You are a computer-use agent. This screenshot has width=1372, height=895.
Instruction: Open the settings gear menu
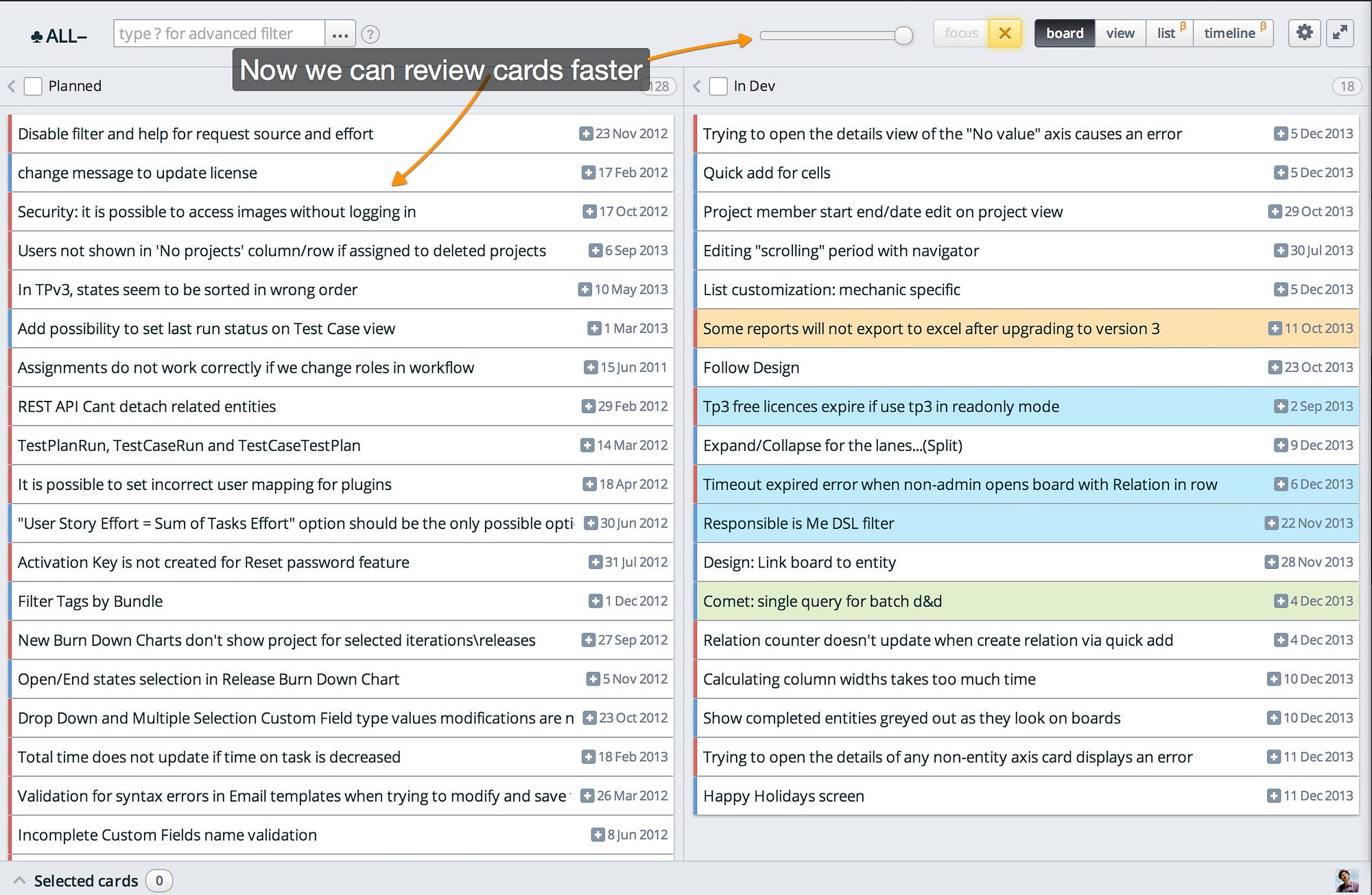coord(1304,33)
